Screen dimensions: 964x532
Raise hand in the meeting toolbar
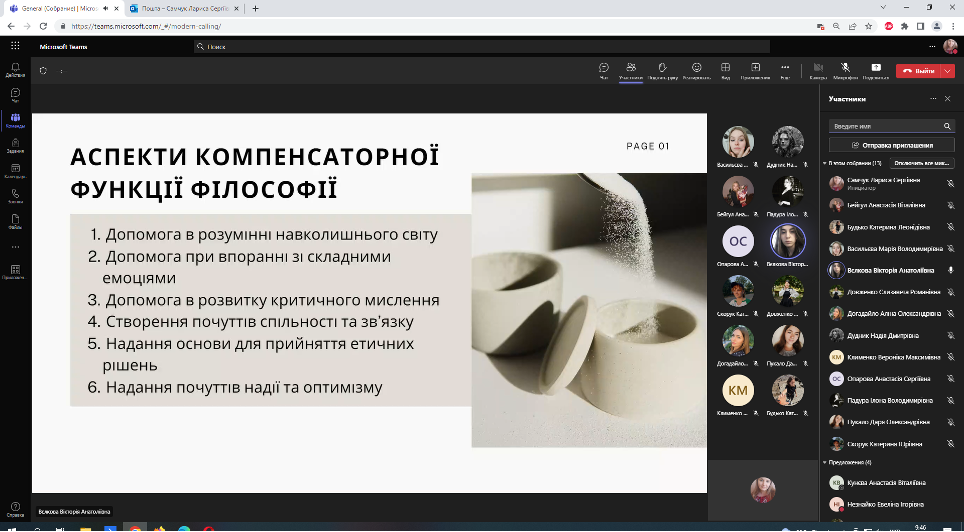(662, 71)
